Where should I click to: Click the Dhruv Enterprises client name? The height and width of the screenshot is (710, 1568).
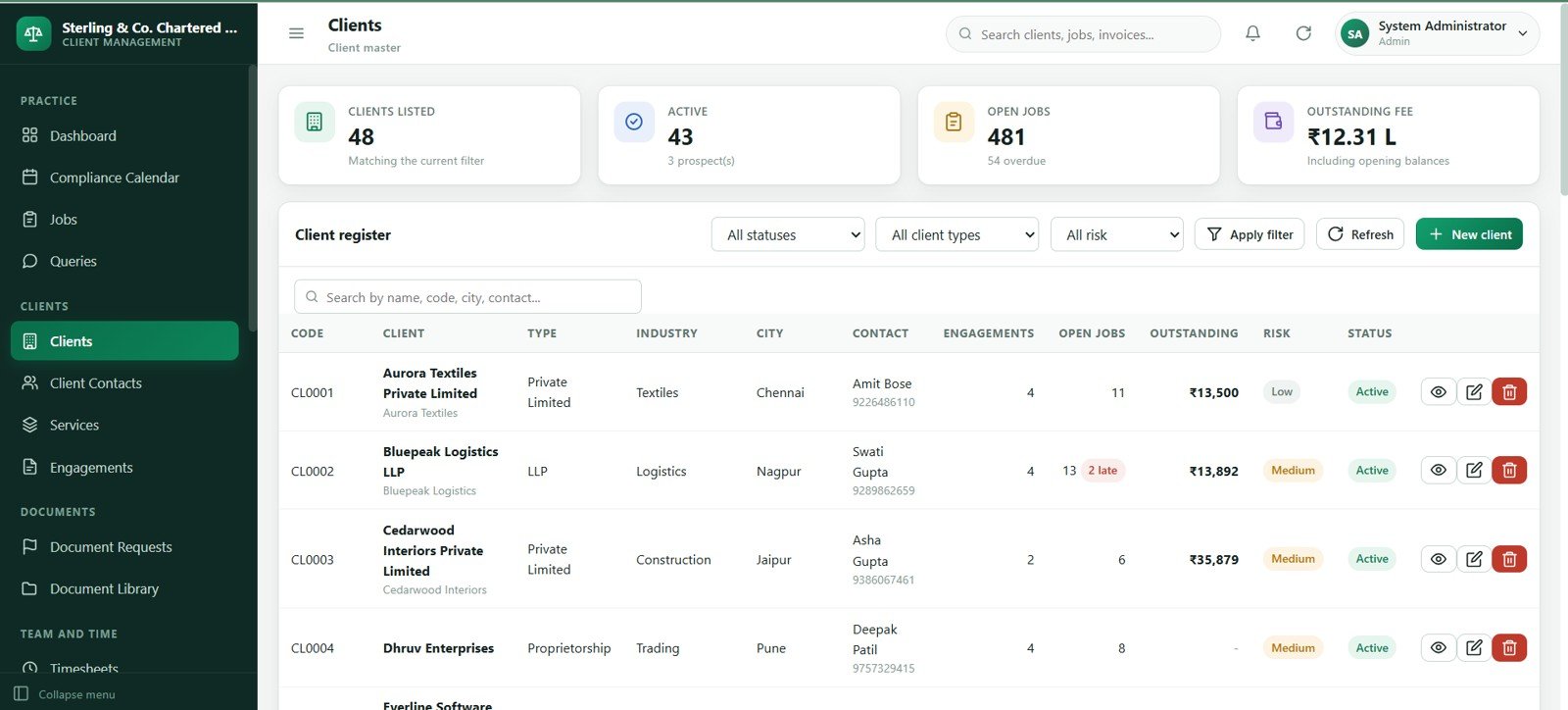pos(438,648)
